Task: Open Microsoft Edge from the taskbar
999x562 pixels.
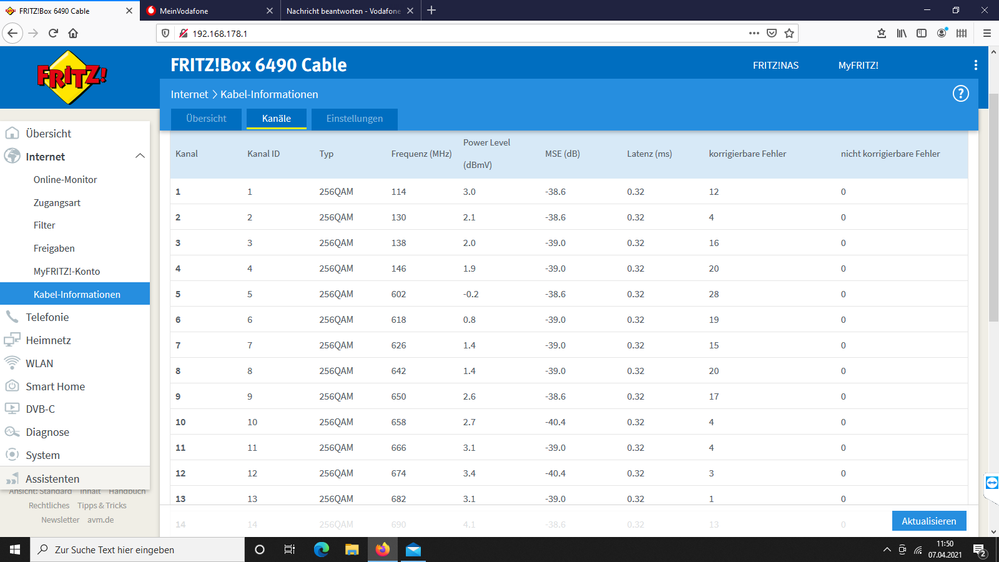Action: 321,549
